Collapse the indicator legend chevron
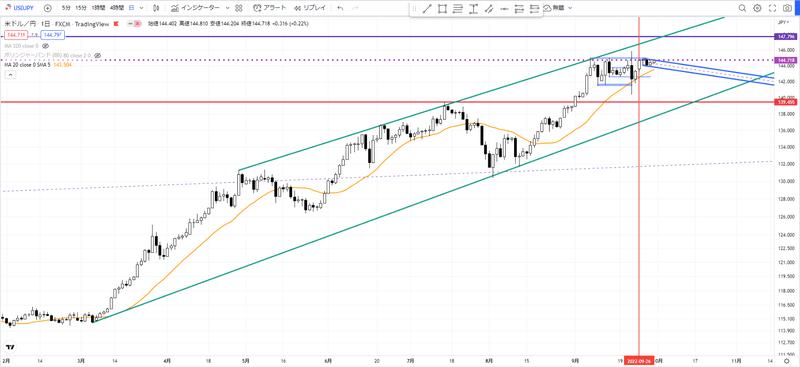Image resolution: width=800 pixels, height=367 pixels. [x=10, y=75]
